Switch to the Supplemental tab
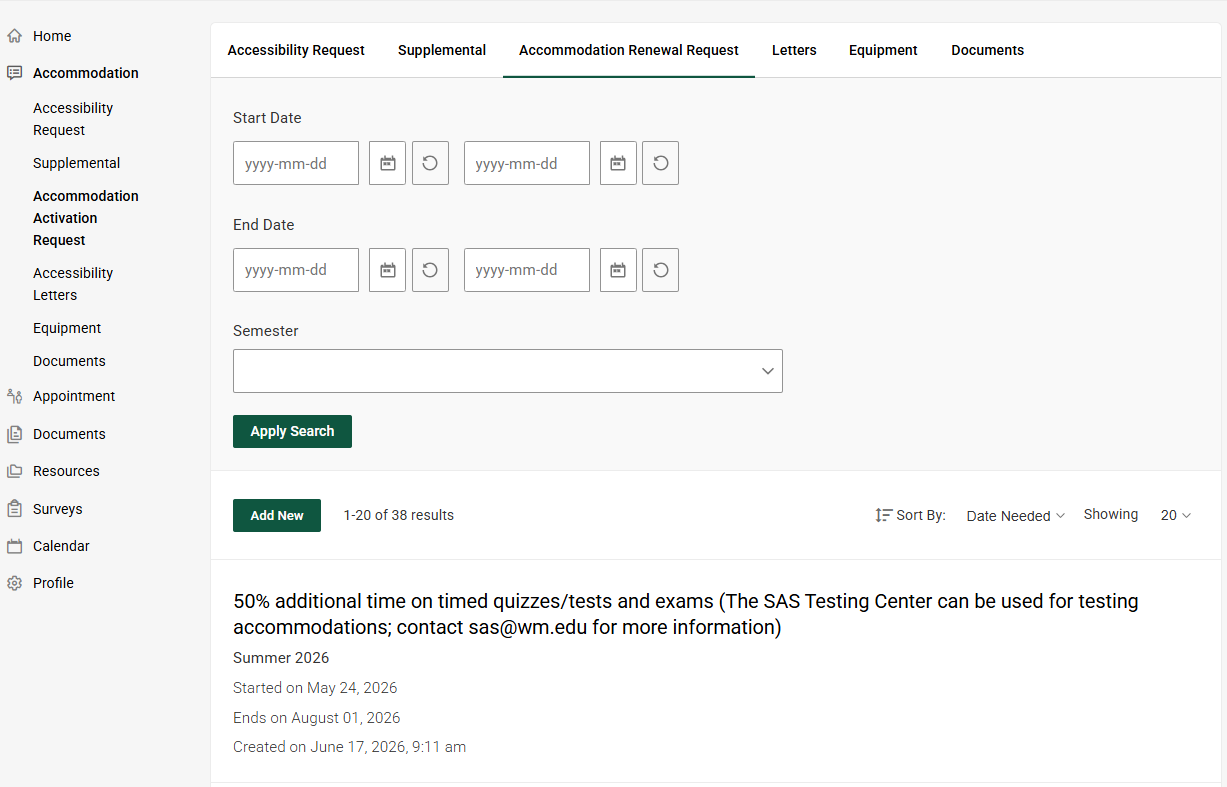This screenshot has height=787, width=1227. 442,50
